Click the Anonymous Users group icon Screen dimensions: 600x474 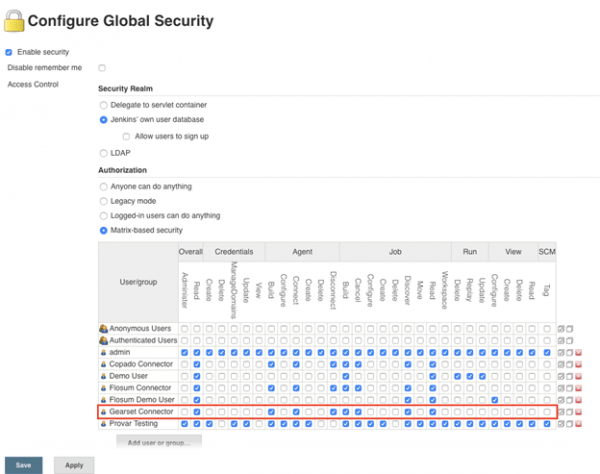(x=103, y=328)
